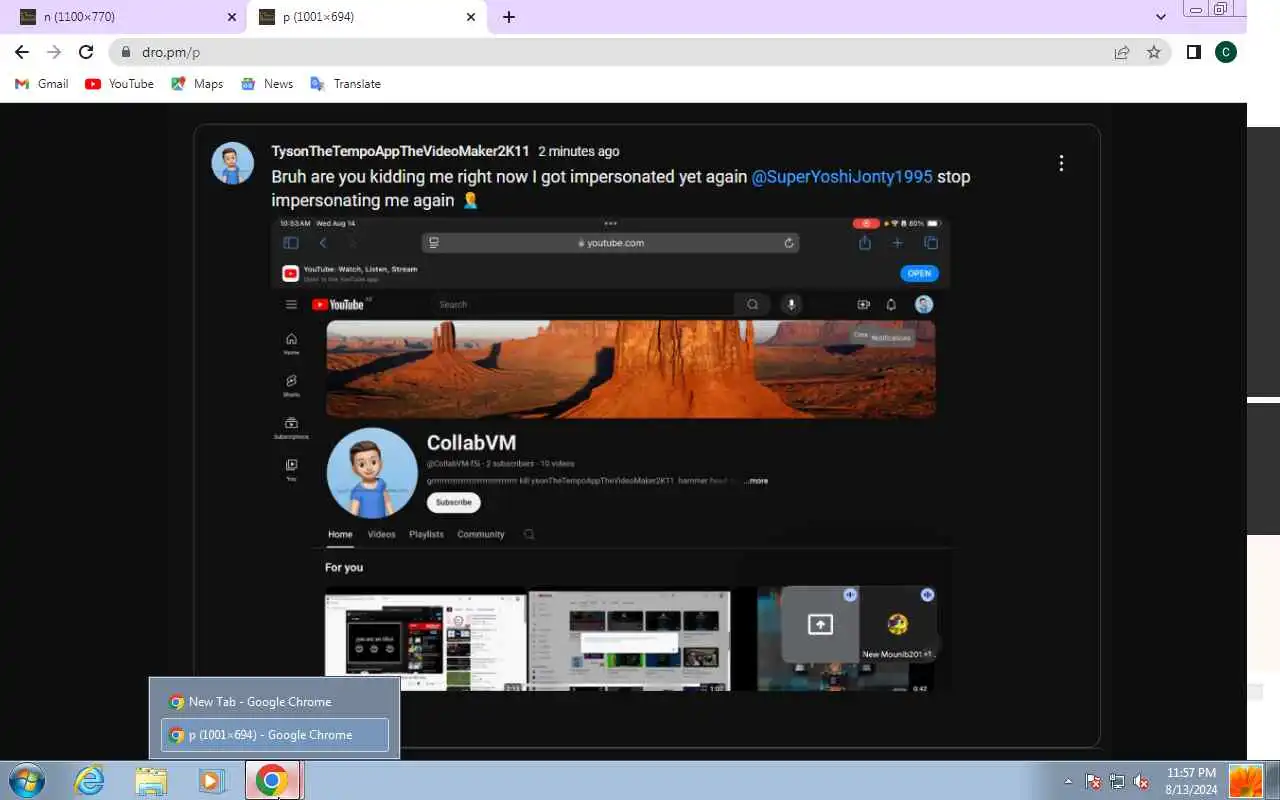1280x800 pixels.
Task: Open the Chrome profile avatar C
Action: [1226, 52]
